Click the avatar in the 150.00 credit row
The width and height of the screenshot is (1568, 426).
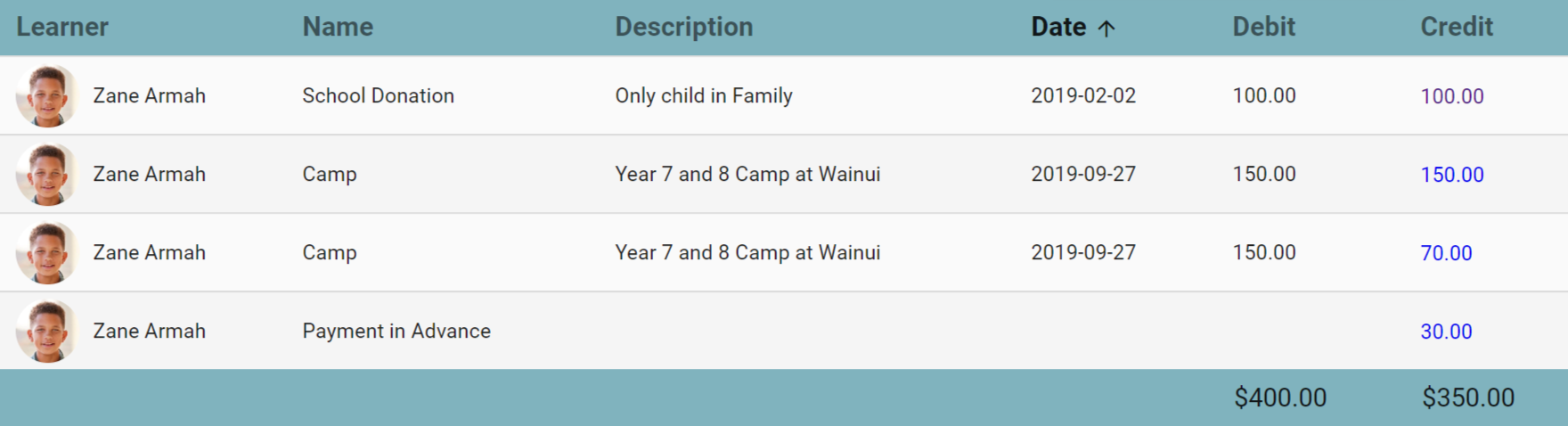tap(47, 174)
